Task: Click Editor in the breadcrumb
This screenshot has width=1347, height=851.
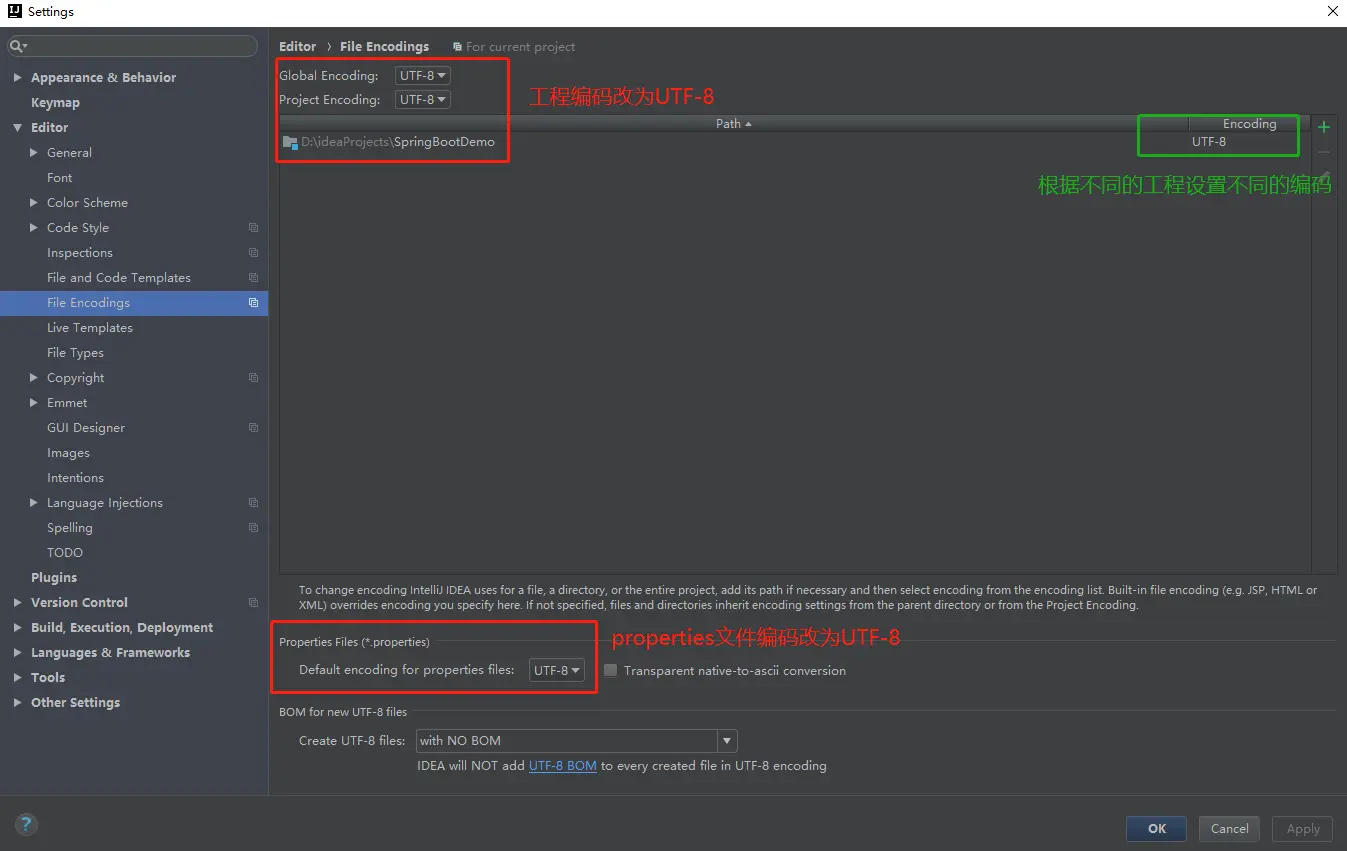Action: [x=298, y=47]
